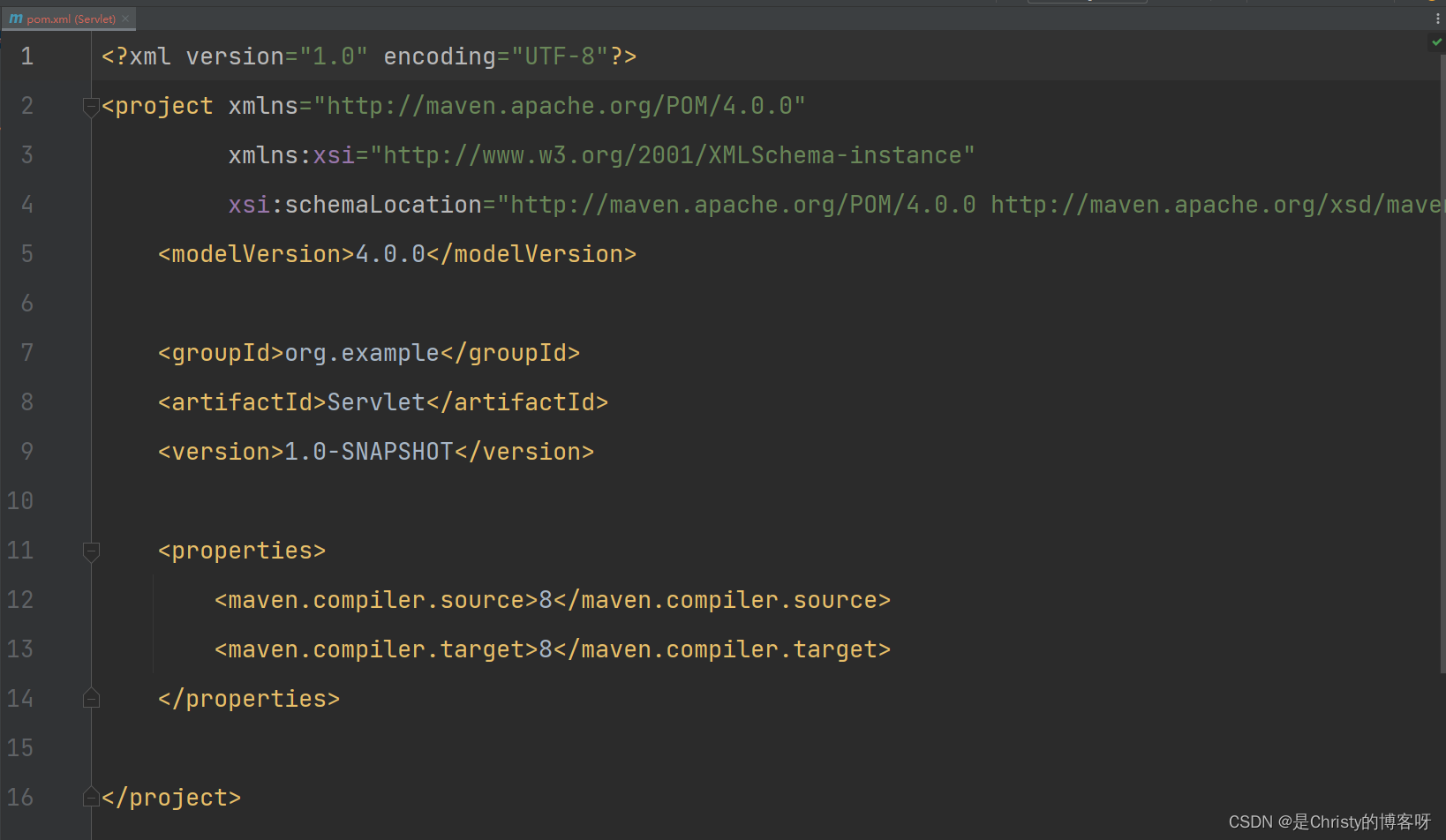Click the fold marker beside closing project tag
The width and height of the screenshot is (1446, 840).
coord(91,797)
